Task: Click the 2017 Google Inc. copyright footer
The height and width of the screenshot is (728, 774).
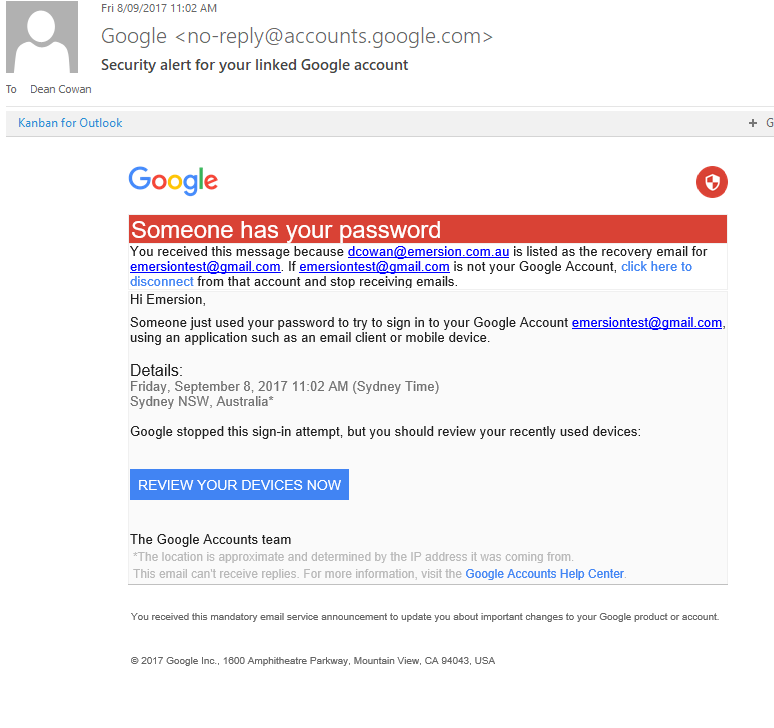Action: tap(312, 661)
